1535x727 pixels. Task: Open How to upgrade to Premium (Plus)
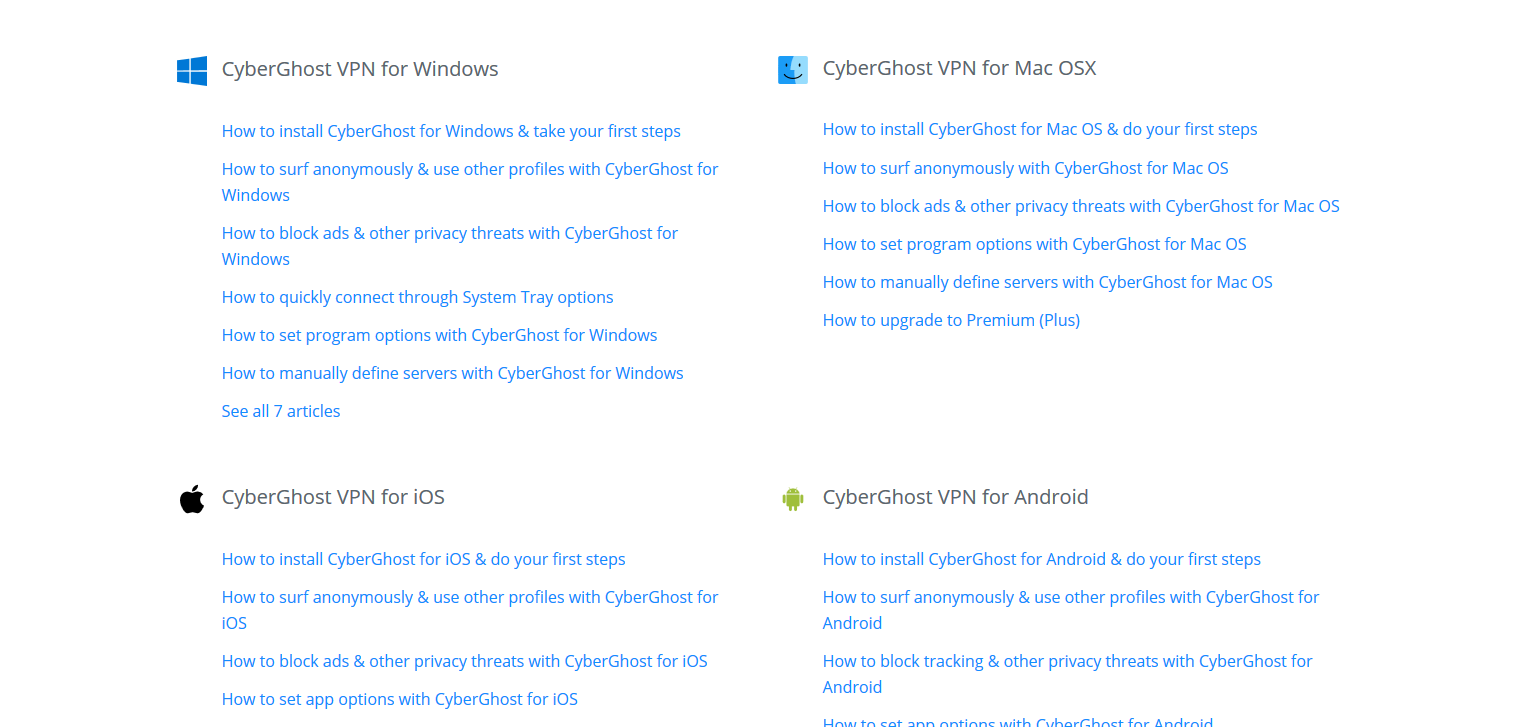pyautogui.click(x=952, y=320)
